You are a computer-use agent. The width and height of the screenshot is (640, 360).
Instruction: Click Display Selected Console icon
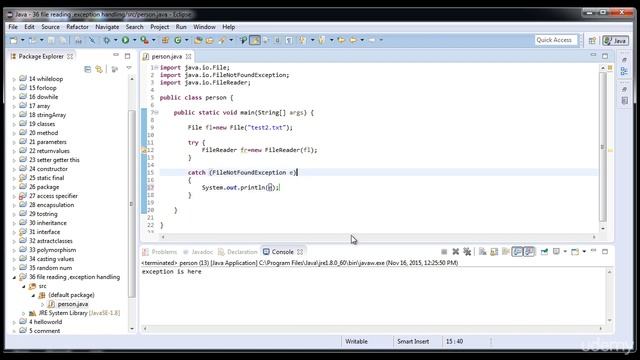[556, 251]
